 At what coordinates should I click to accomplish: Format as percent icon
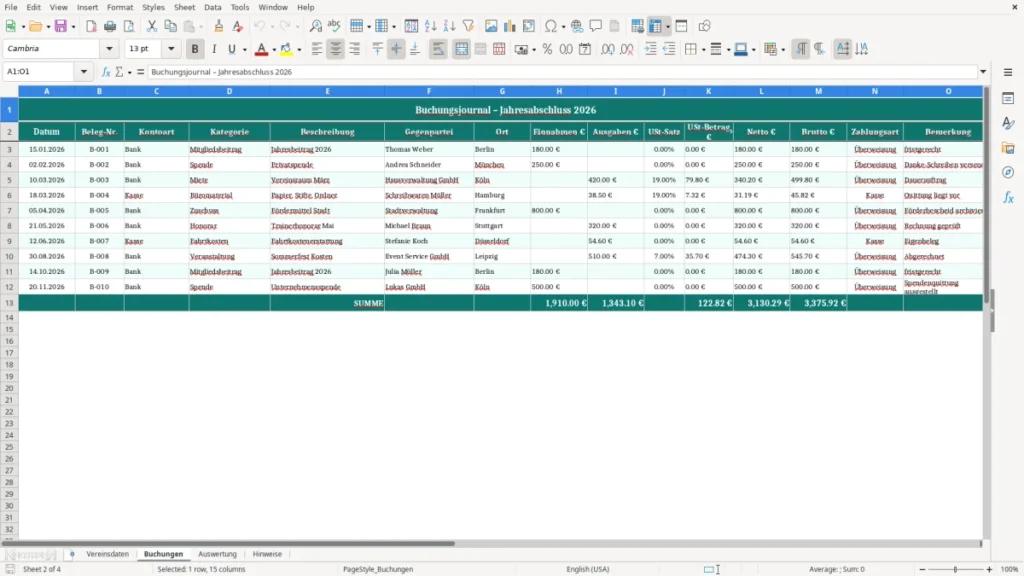click(547, 49)
